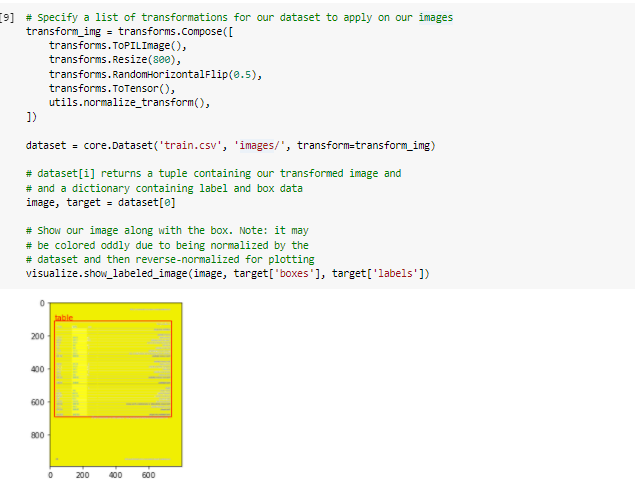Click the string 'images/' in code
The height and width of the screenshot is (489, 635).
(x=260, y=145)
